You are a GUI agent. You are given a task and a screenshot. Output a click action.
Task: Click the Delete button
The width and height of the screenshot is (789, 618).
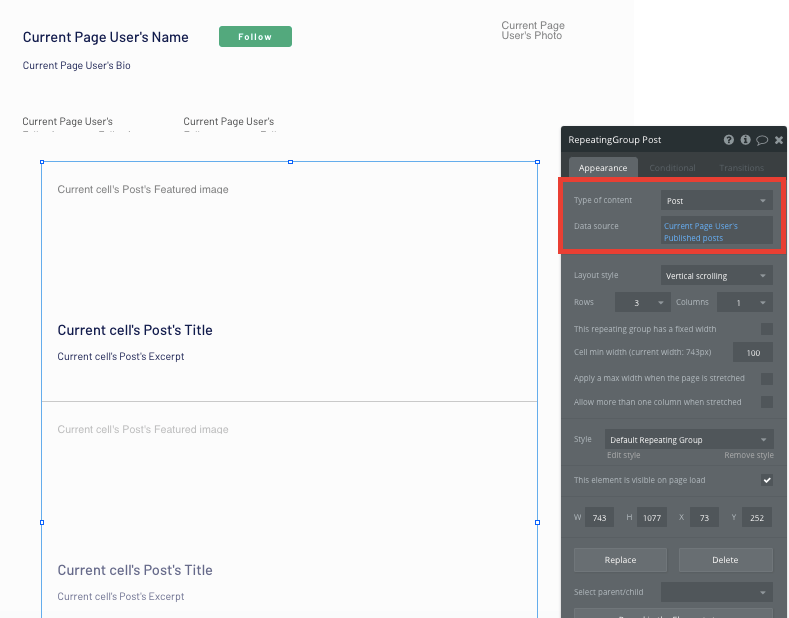pos(726,560)
